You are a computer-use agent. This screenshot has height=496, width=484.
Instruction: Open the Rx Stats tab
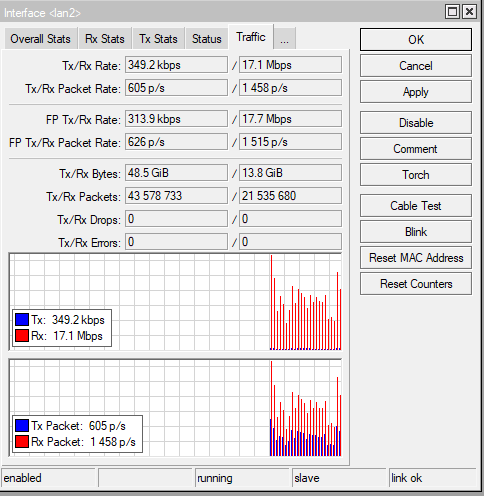tap(105, 39)
